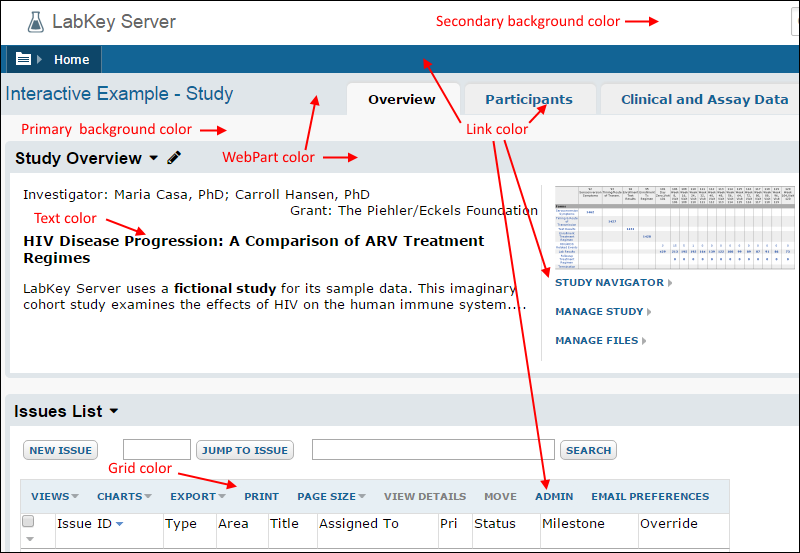Click the NEW ISSUE button
800x553 pixels.
coord(60,450)
